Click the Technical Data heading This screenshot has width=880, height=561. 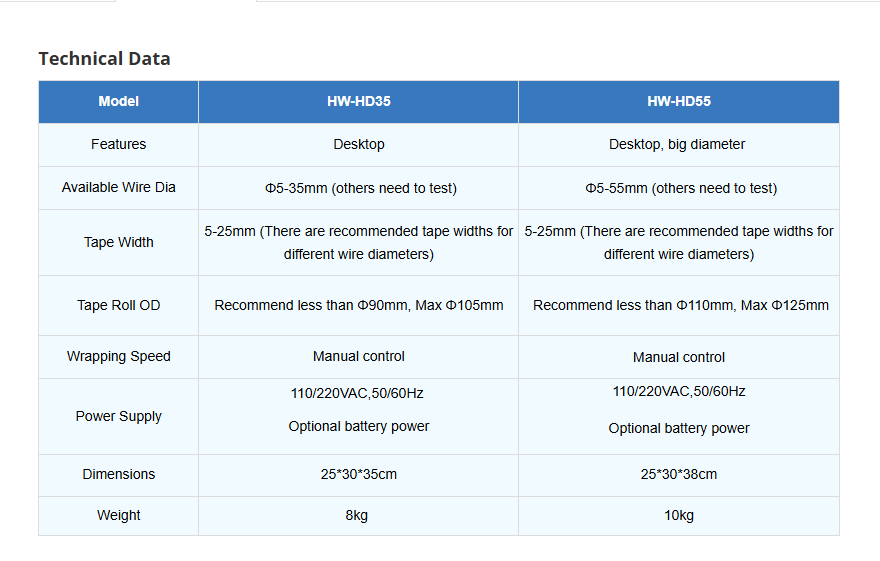[x=104, y=58]
